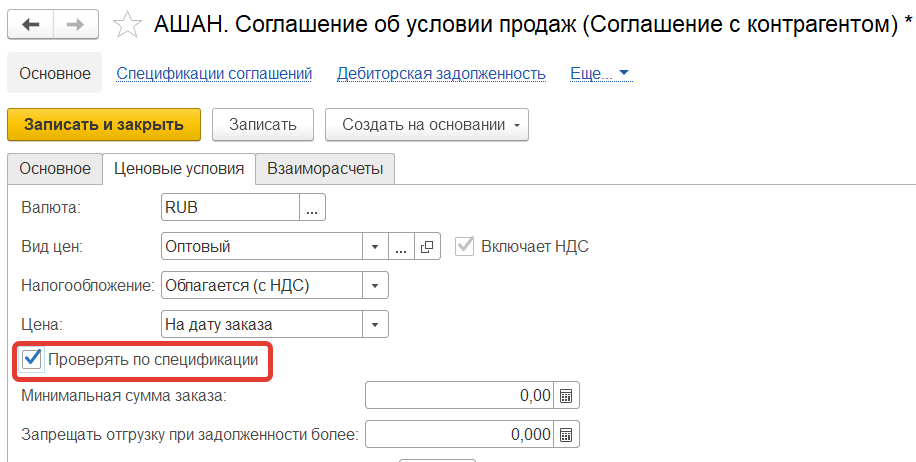The width and height of the screenshot is (916, 462).
Task: Expand the Цена dropdown arrow
Action: tap(374, 324)
